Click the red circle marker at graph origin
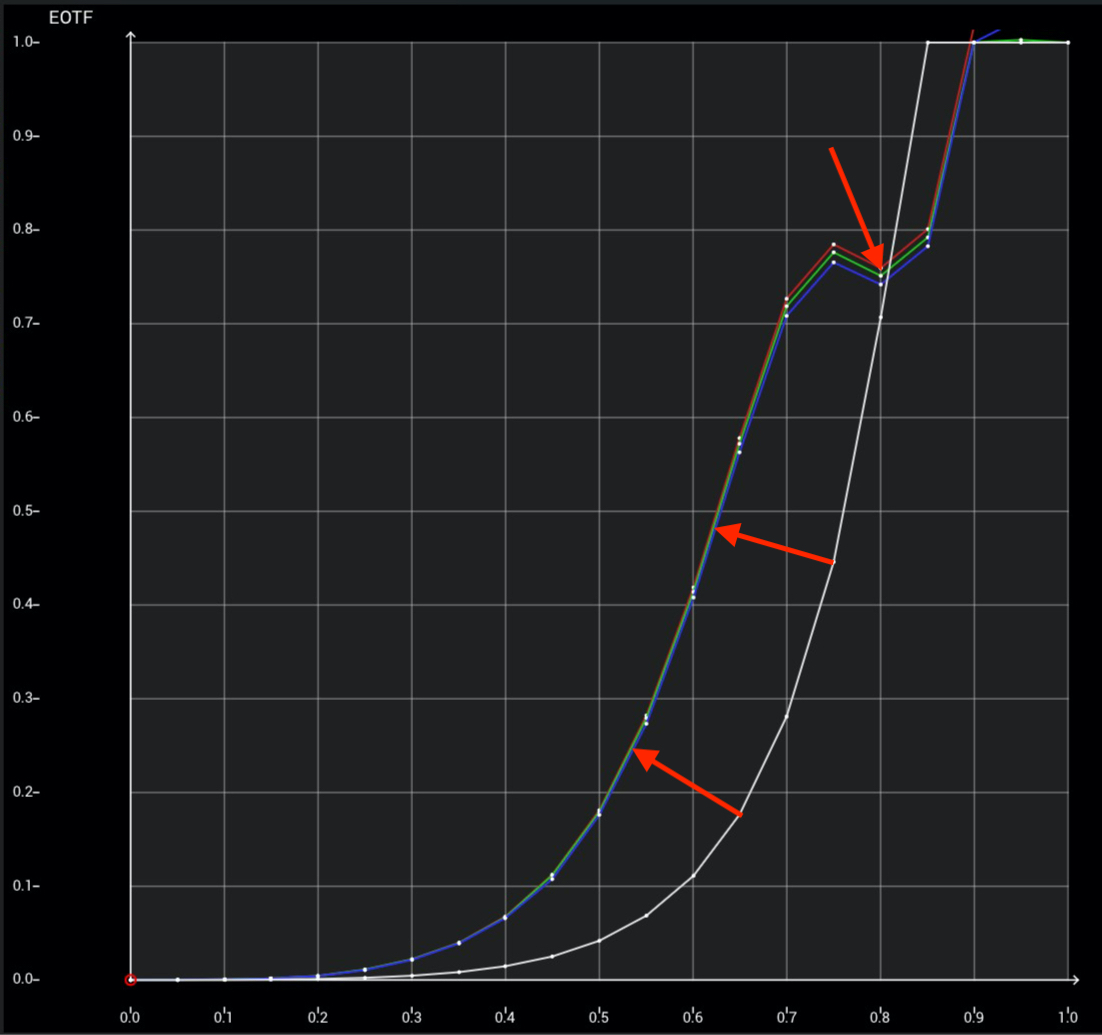Image resolution: width=1102 pixels, height=1035 pixels. 130,980
